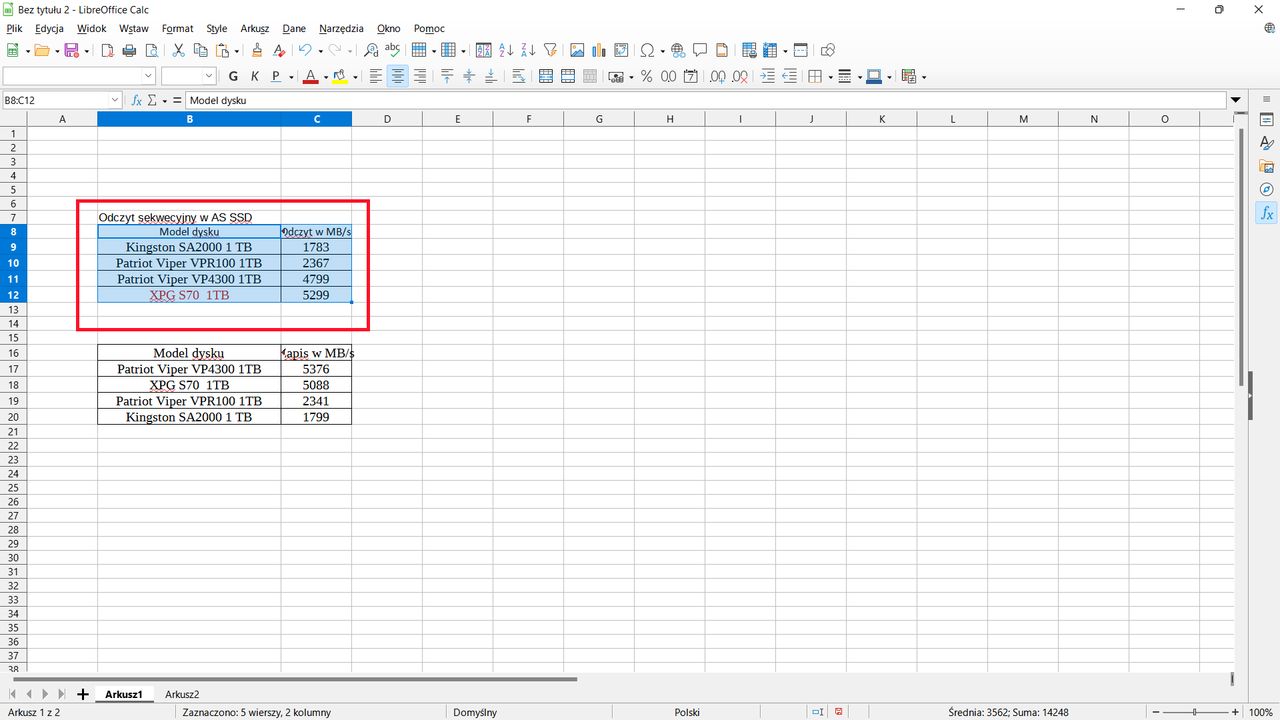Expand the font color dropdown arrow

coord(324,77)
